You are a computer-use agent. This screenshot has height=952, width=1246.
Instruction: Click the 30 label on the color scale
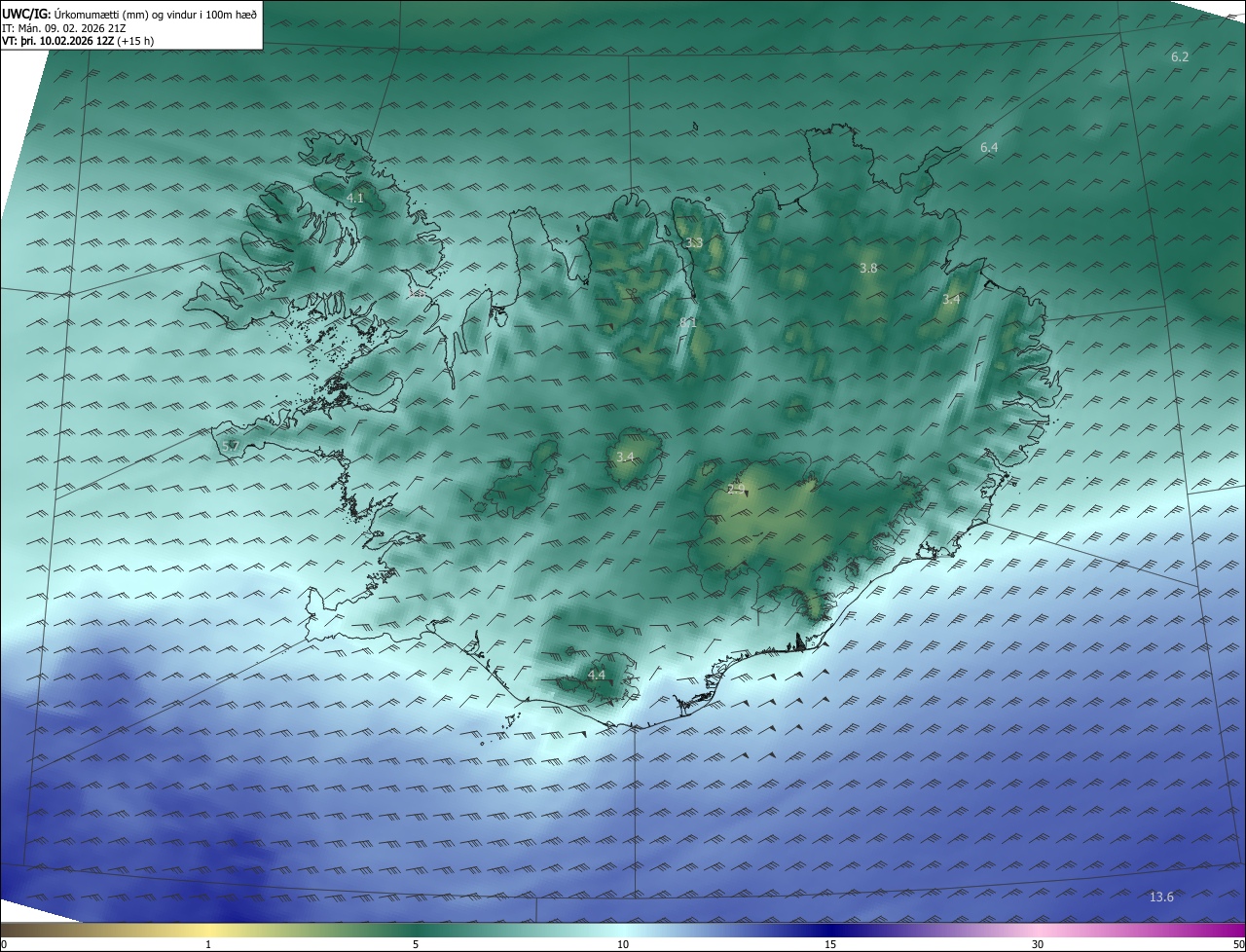(x=1038, y=944)
